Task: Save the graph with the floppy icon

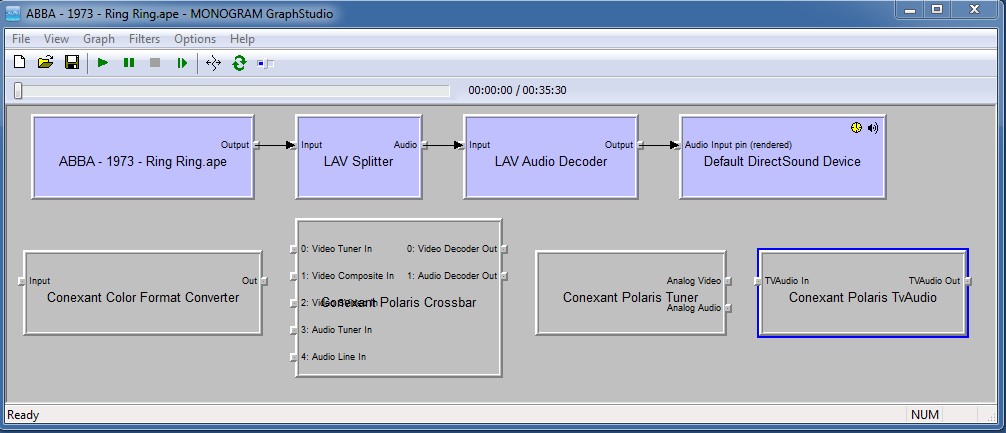Action: [72, 62]
